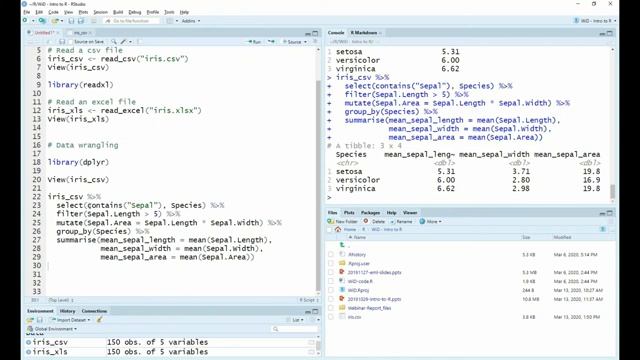Click the code tools wand icon

coord(123,42)
